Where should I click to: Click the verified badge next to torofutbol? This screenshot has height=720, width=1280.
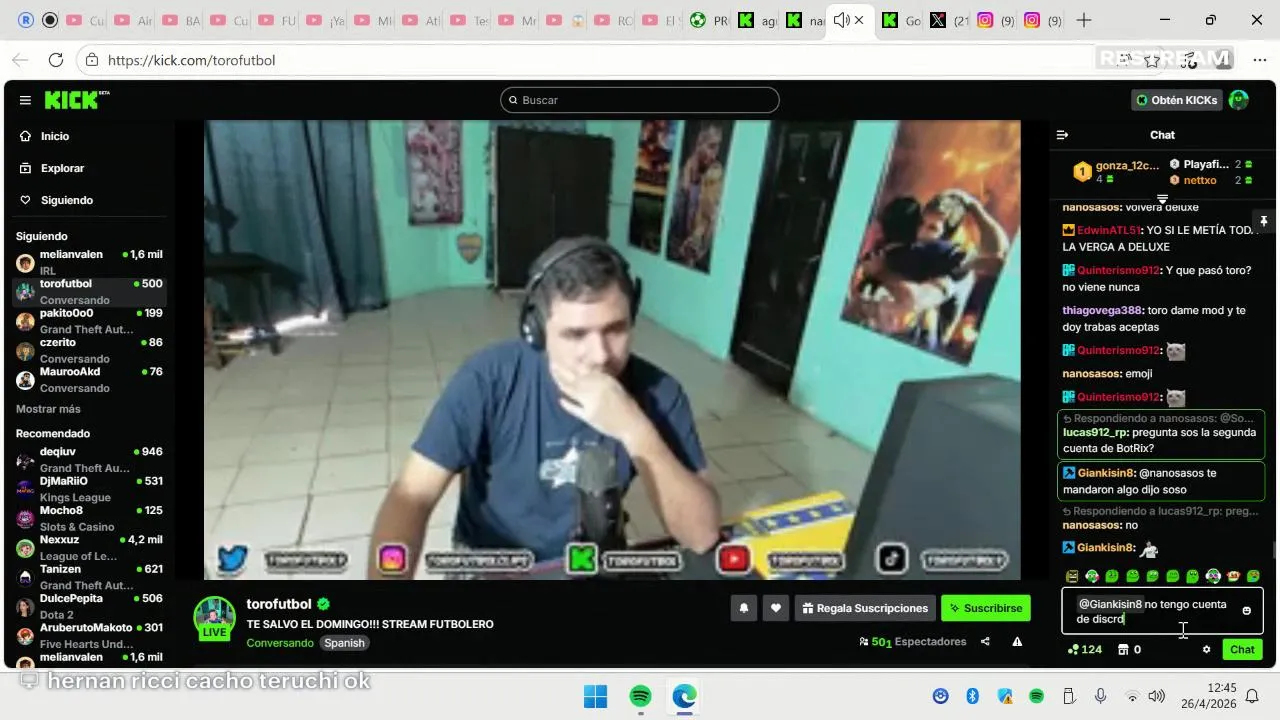tap(323, 604)
